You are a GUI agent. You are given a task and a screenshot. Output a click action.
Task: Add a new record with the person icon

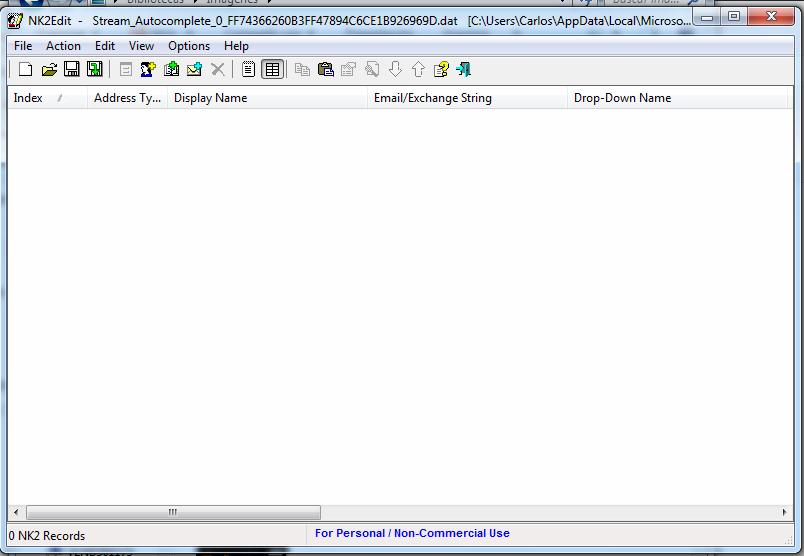(x=148, y=69)
